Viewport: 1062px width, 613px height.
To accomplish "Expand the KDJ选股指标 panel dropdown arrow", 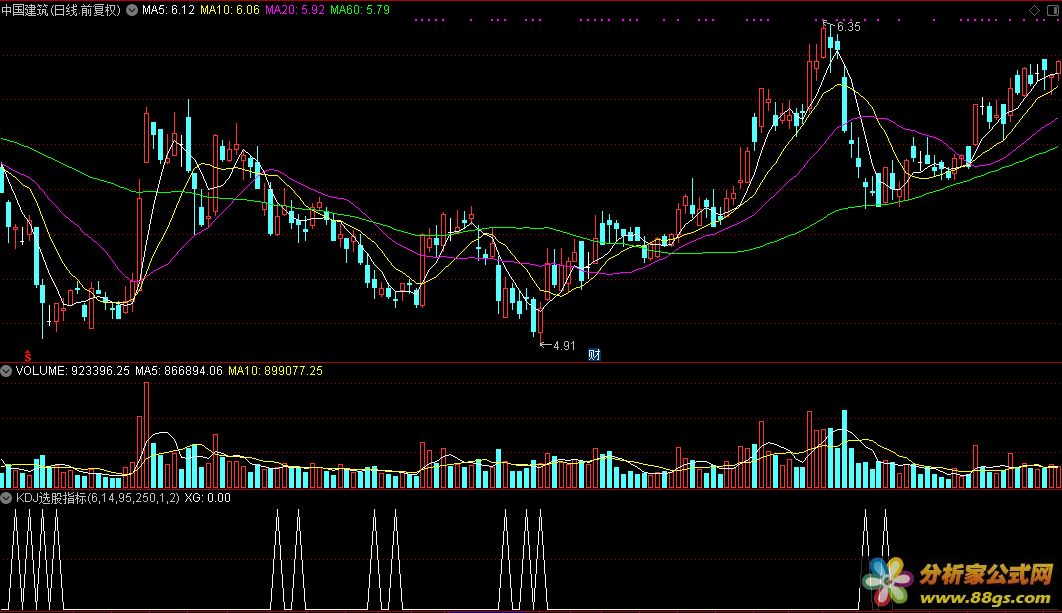I will tap(6, 498).
